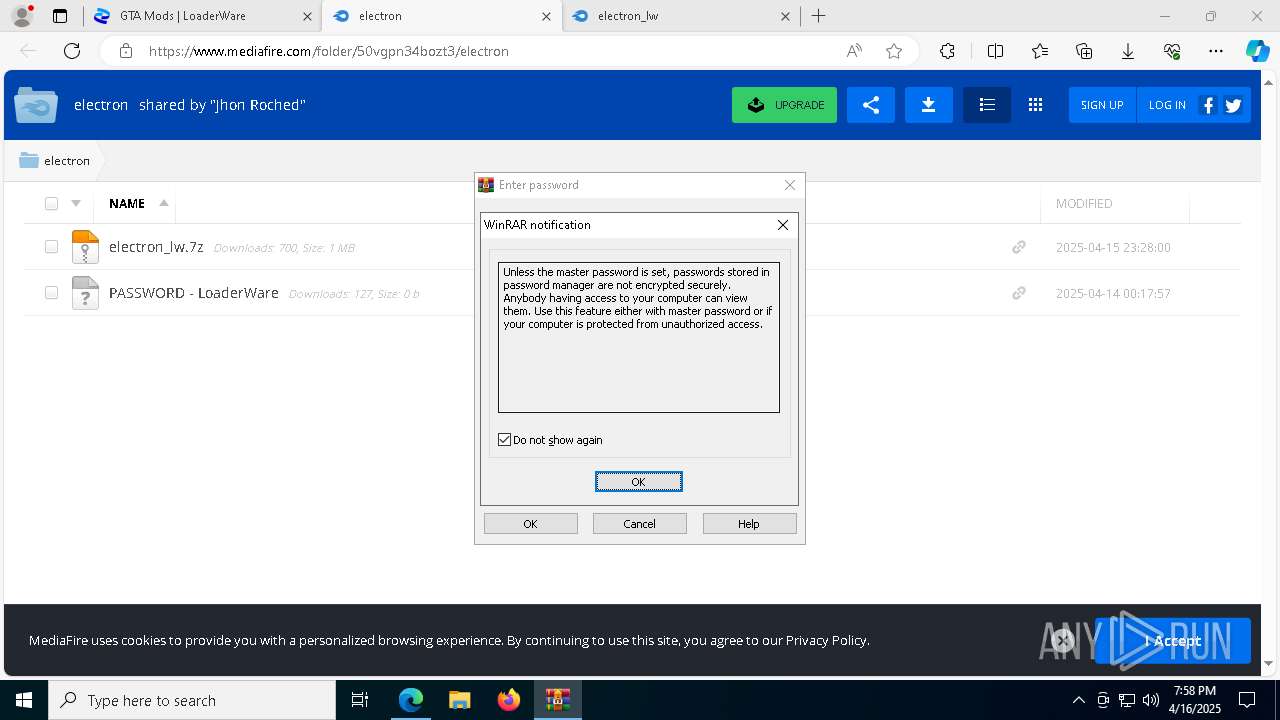
Task: Select the electron_lw.7z row checkbox
Action: [51, 247]
